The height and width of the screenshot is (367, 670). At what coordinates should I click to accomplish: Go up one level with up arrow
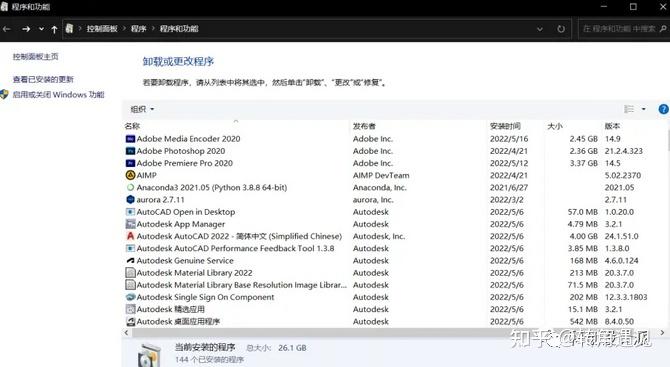coord(54,29)
